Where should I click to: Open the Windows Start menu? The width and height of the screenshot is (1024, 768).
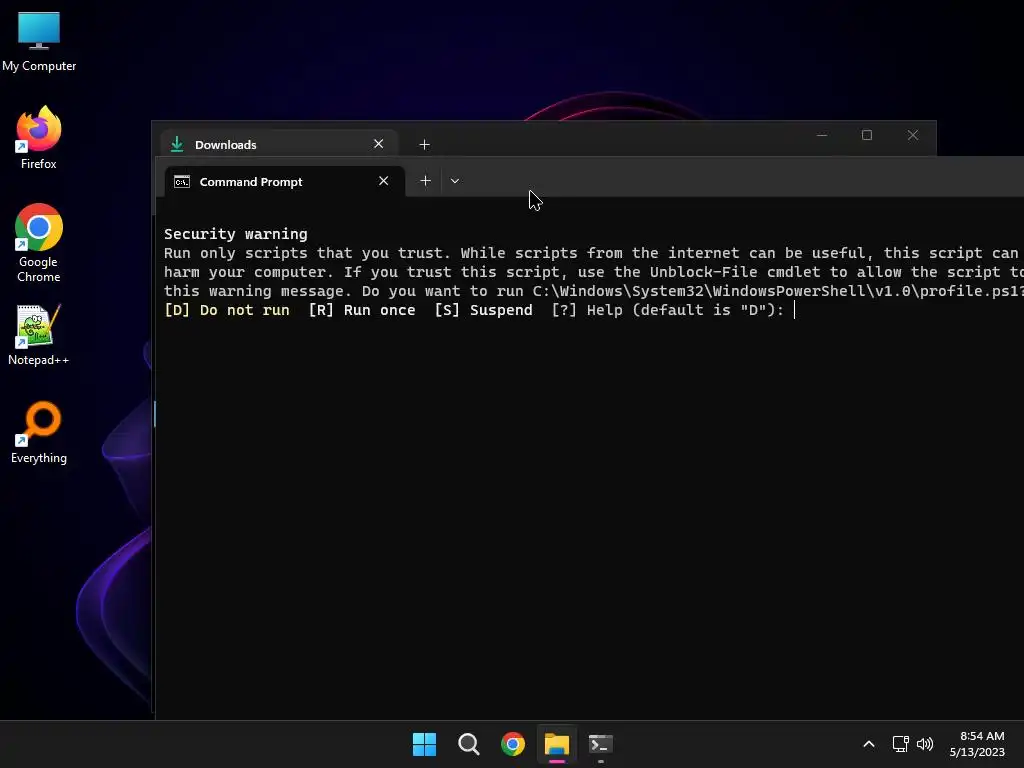coord(424,744)
